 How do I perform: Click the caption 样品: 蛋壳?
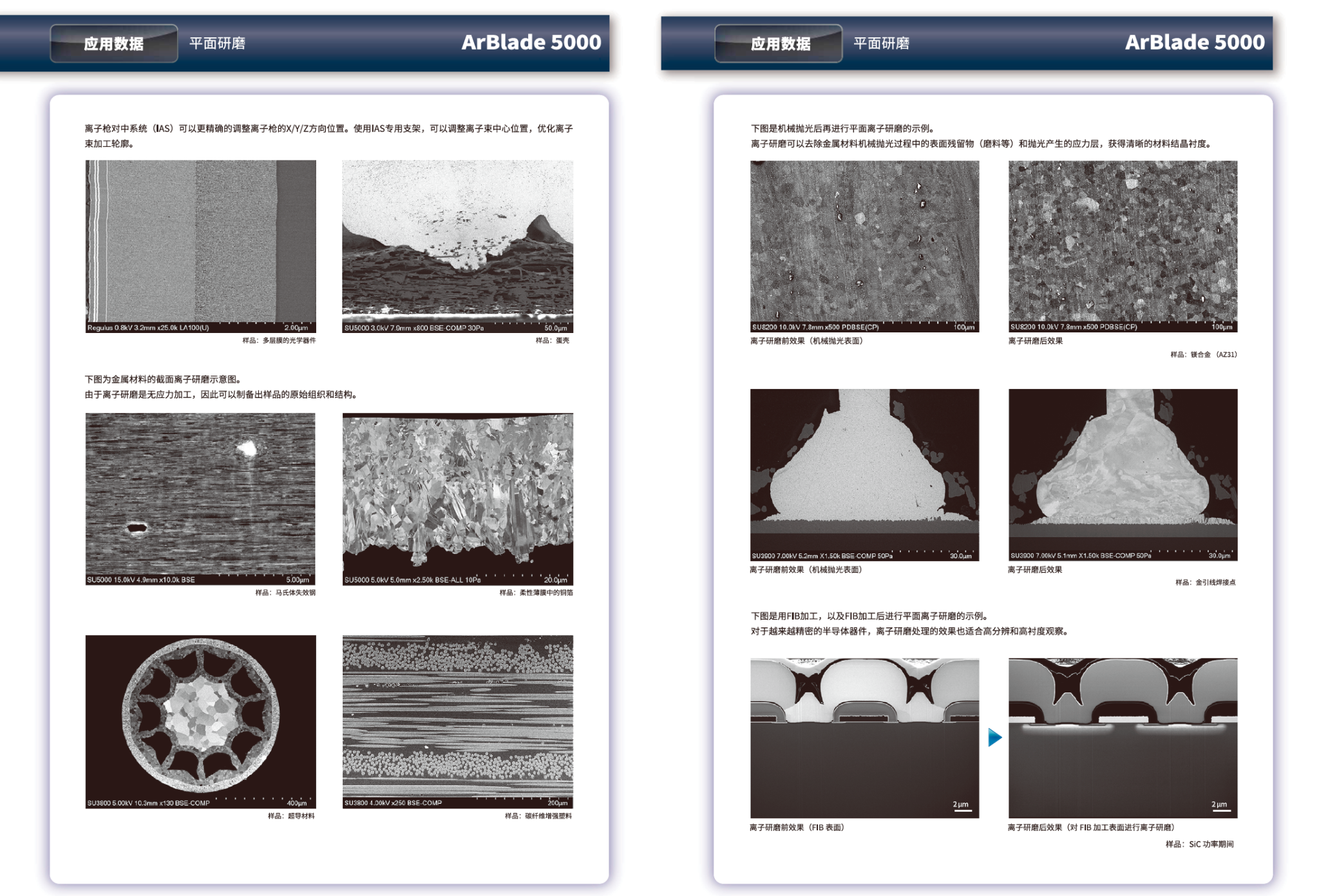click(x=553, y=340)
